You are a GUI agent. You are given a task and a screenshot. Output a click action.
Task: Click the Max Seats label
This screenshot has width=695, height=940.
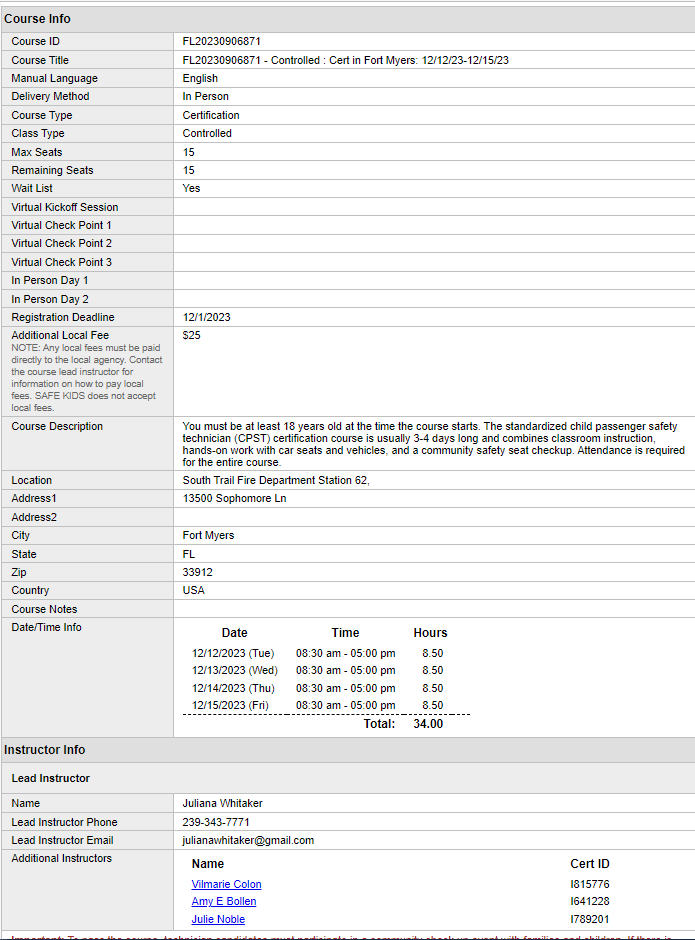tap(37, 152)
